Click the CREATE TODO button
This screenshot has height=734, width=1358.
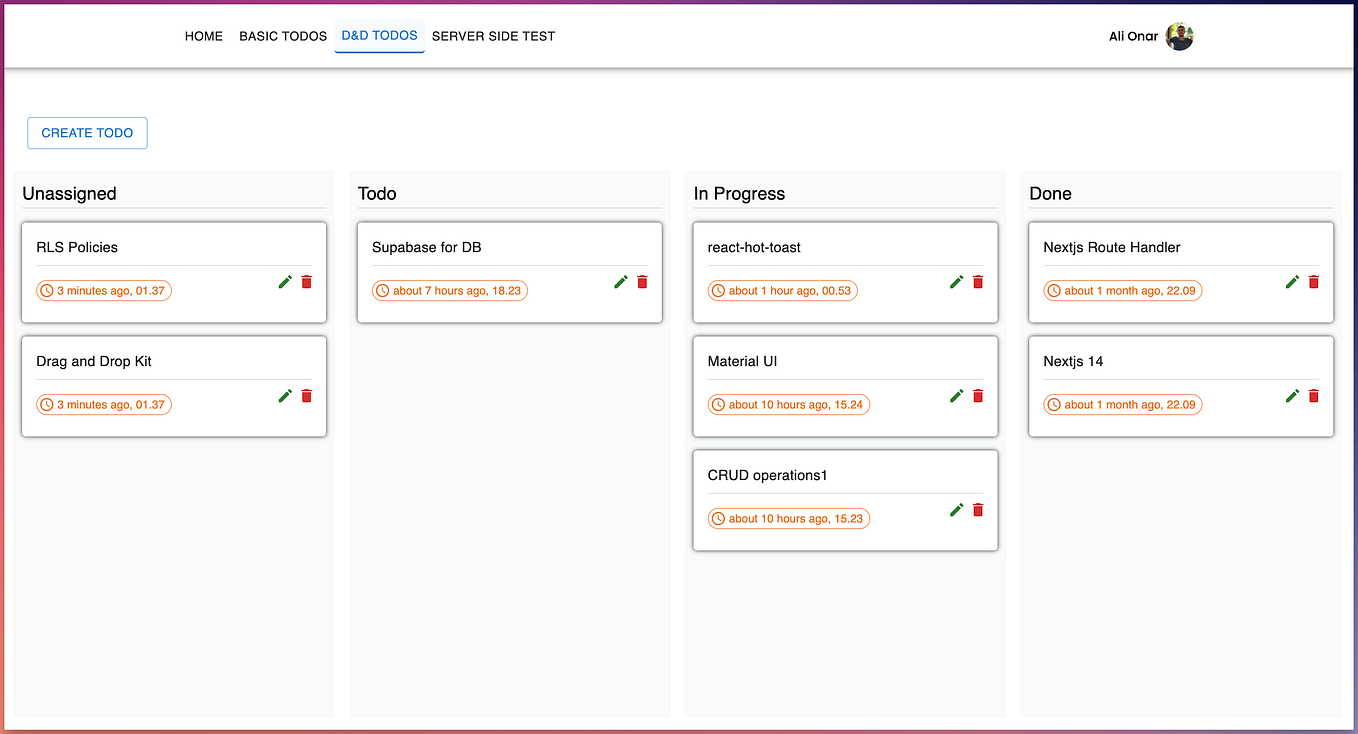[87, 132]
